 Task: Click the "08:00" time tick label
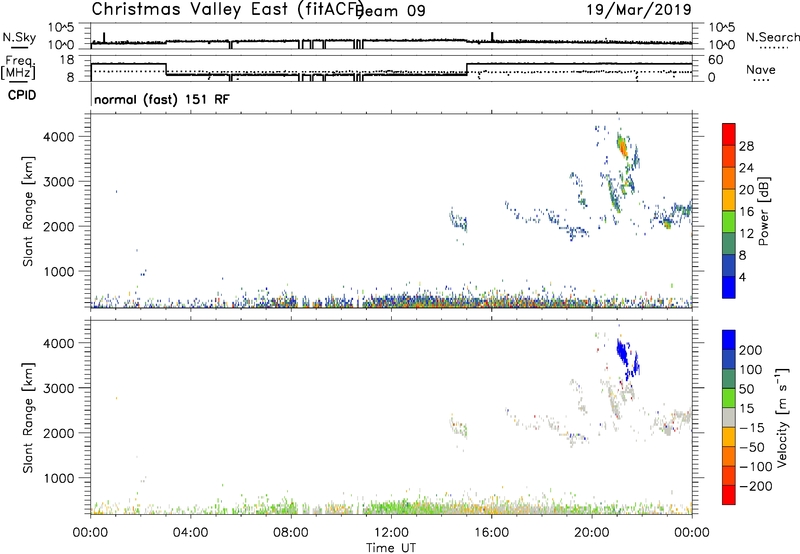click(x=291, y=533)
